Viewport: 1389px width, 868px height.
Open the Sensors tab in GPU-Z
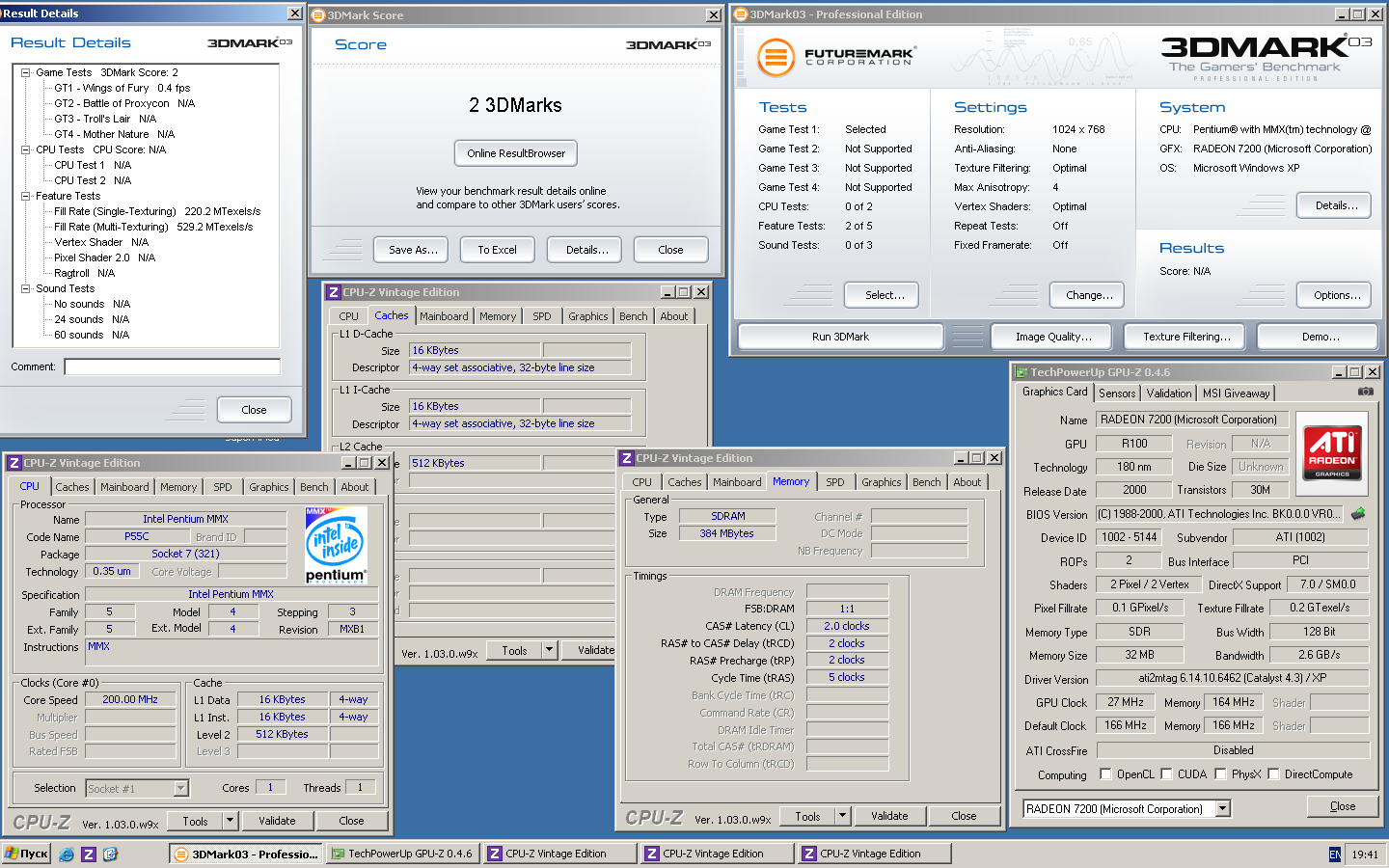tap(1117, 393)
